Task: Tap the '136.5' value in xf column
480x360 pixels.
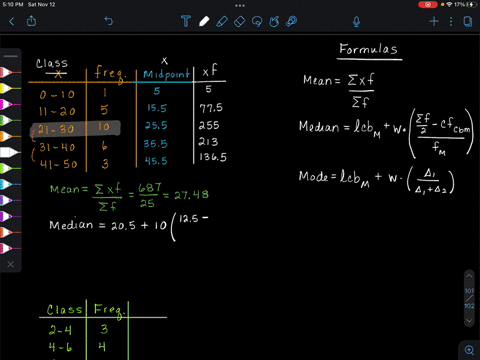Action: coord(213,157)
